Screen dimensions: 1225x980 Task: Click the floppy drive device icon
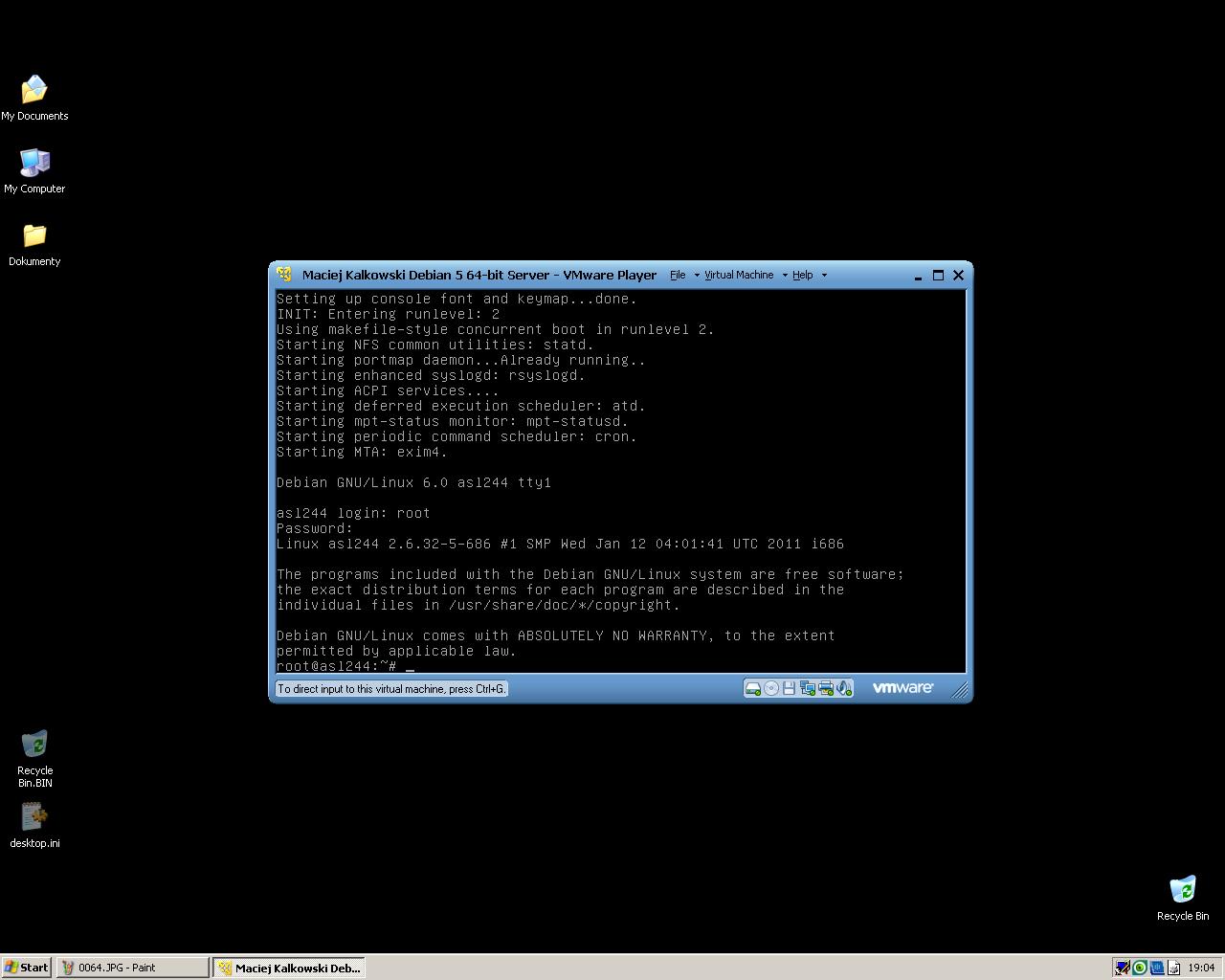790,688
